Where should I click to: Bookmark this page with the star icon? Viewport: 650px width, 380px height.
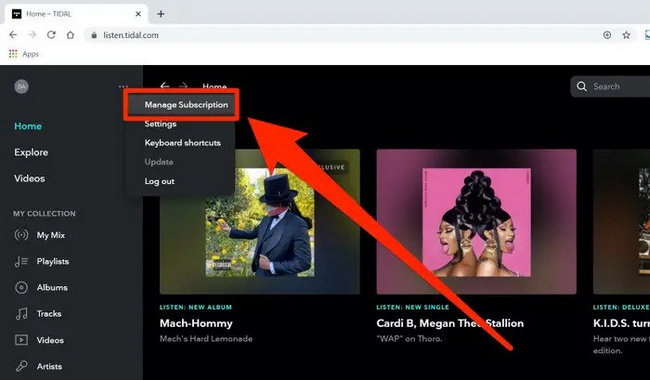pyautogui.click(x=626, y=35)
